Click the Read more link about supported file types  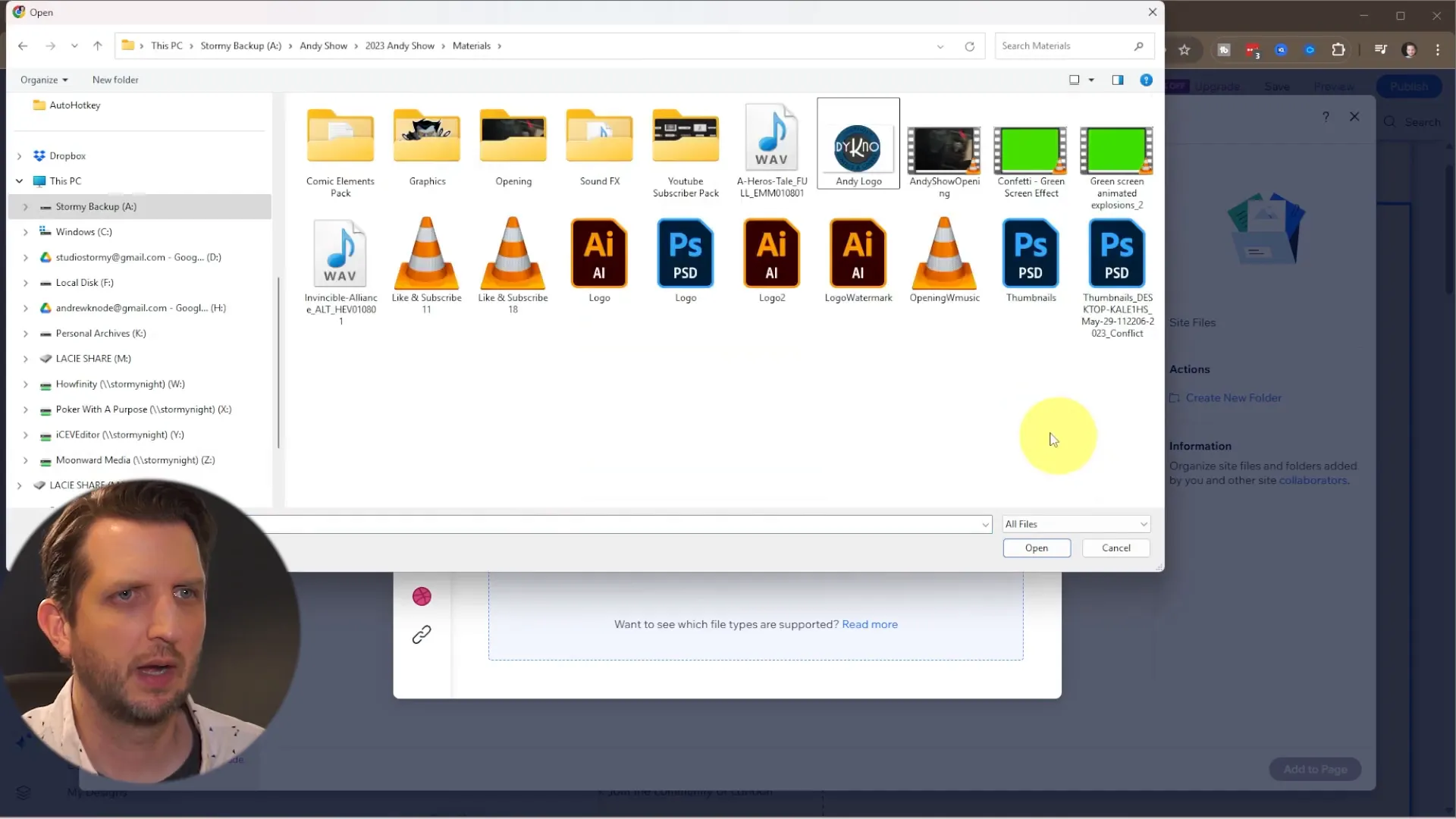[x=869, y=624]
